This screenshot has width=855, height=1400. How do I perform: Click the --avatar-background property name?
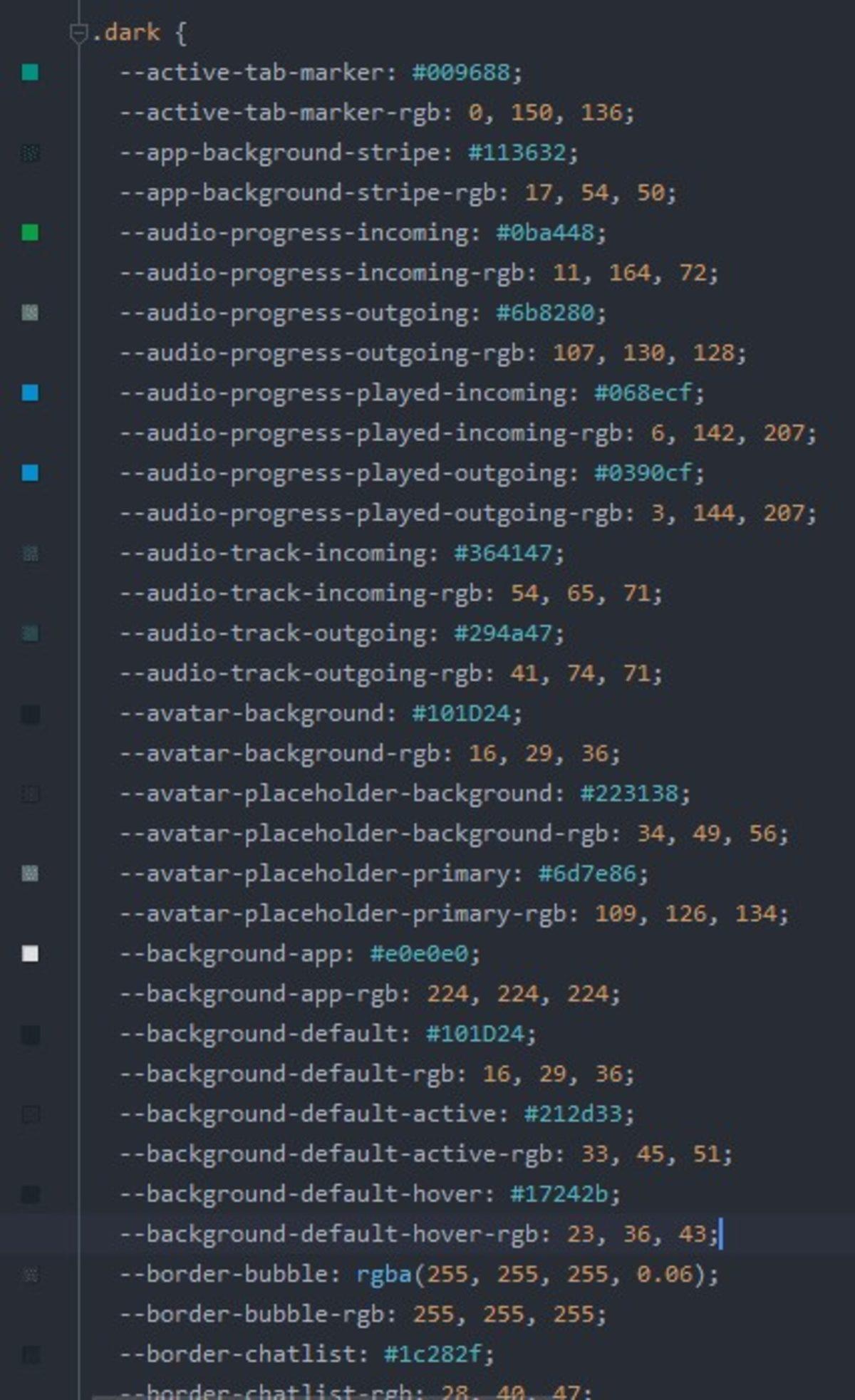(x=257, y=713)
